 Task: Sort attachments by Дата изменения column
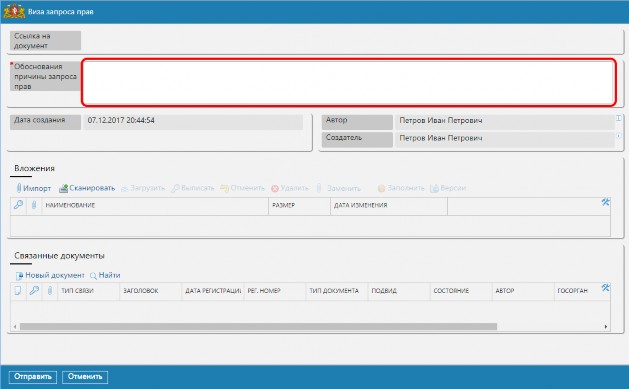coord(389,205)
